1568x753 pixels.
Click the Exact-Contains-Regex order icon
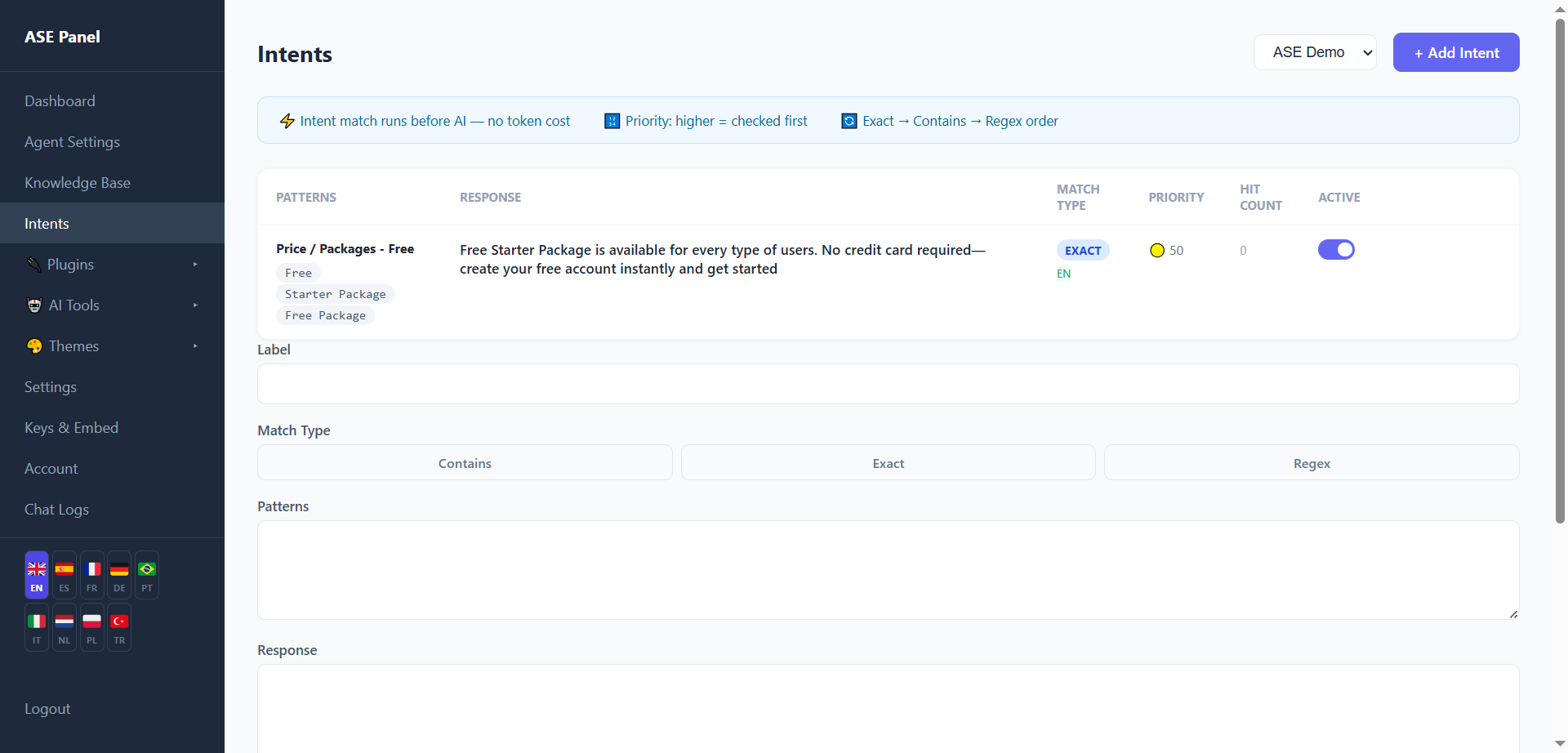pos(849,121)
